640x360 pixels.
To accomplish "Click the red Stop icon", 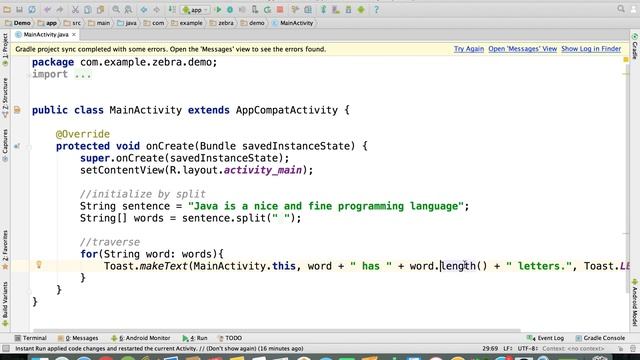I will tap(280, 9).
